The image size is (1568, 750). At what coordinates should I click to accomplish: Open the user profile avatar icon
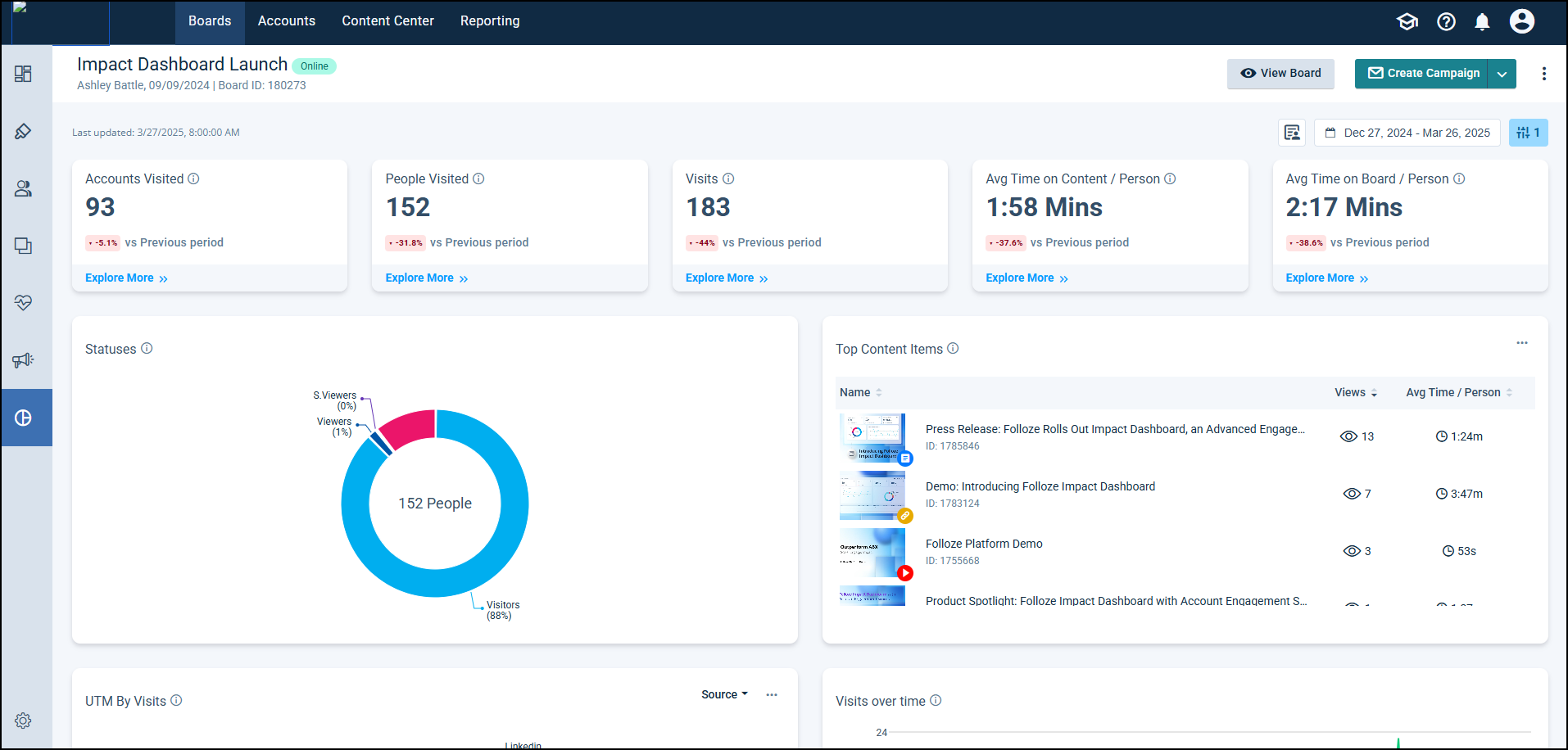click(x=1521, y=21)
